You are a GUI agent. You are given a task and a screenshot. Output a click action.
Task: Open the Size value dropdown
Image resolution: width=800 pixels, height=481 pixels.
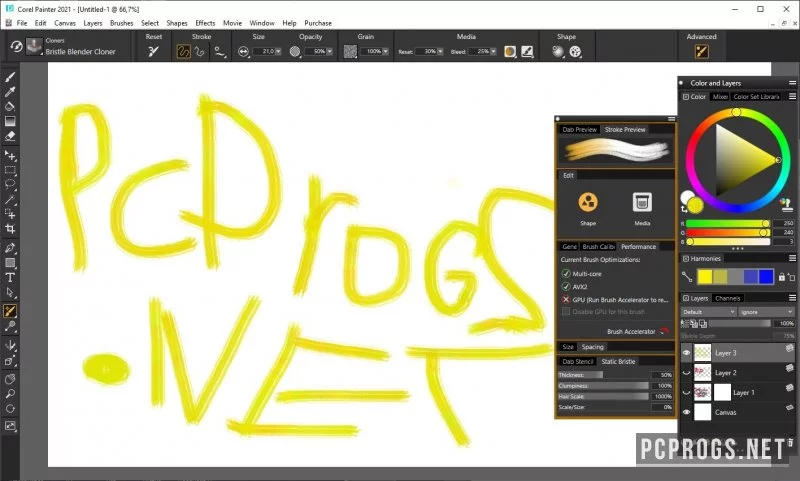point(278,52)
